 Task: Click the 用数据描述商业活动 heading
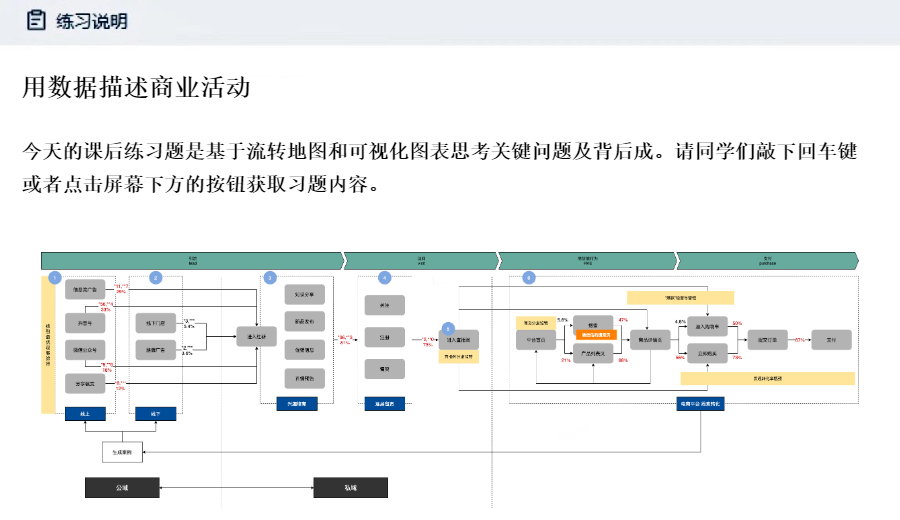pyautogui.click(x=136, y=88)
